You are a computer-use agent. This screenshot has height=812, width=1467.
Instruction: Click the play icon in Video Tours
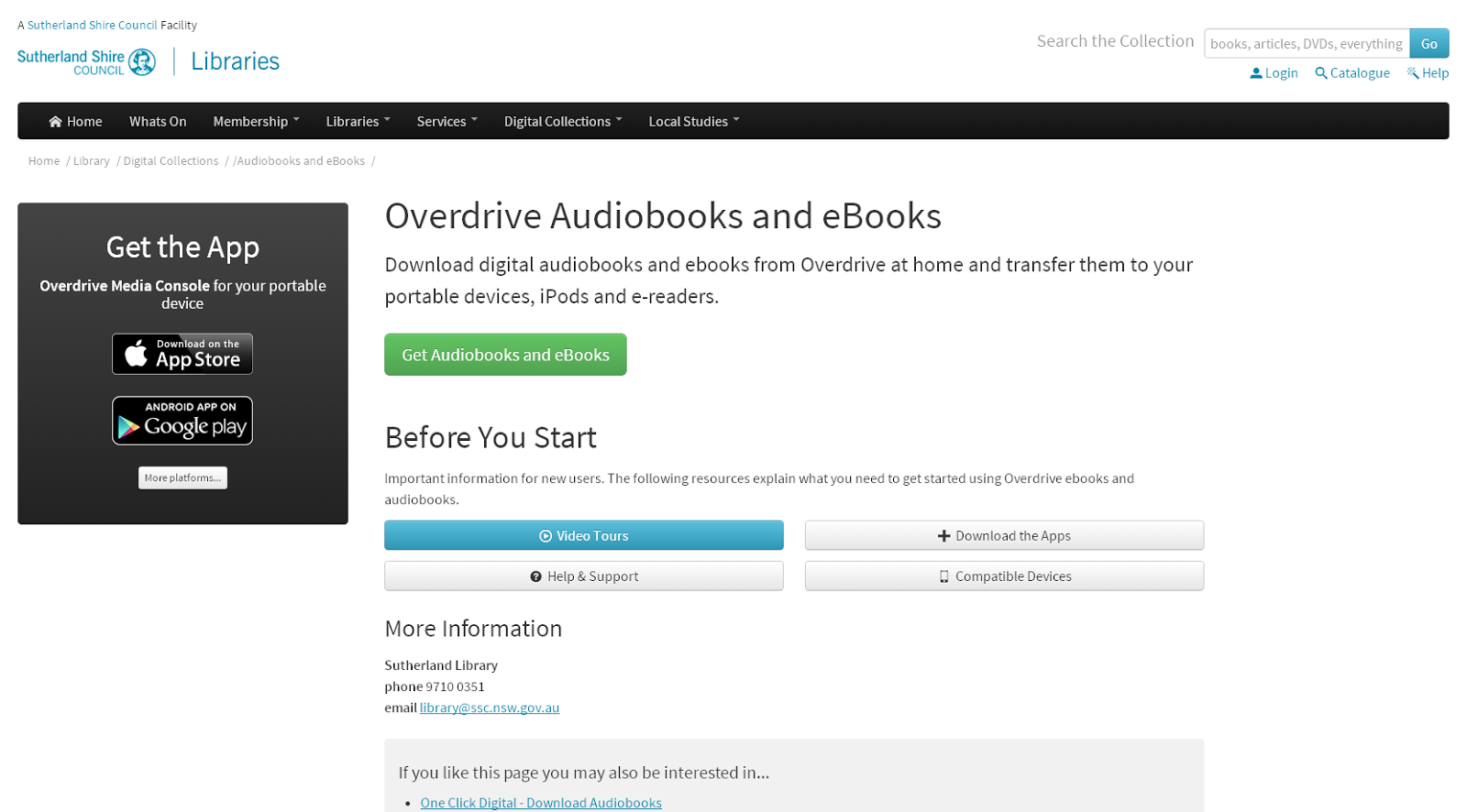[x=546, y=536]
